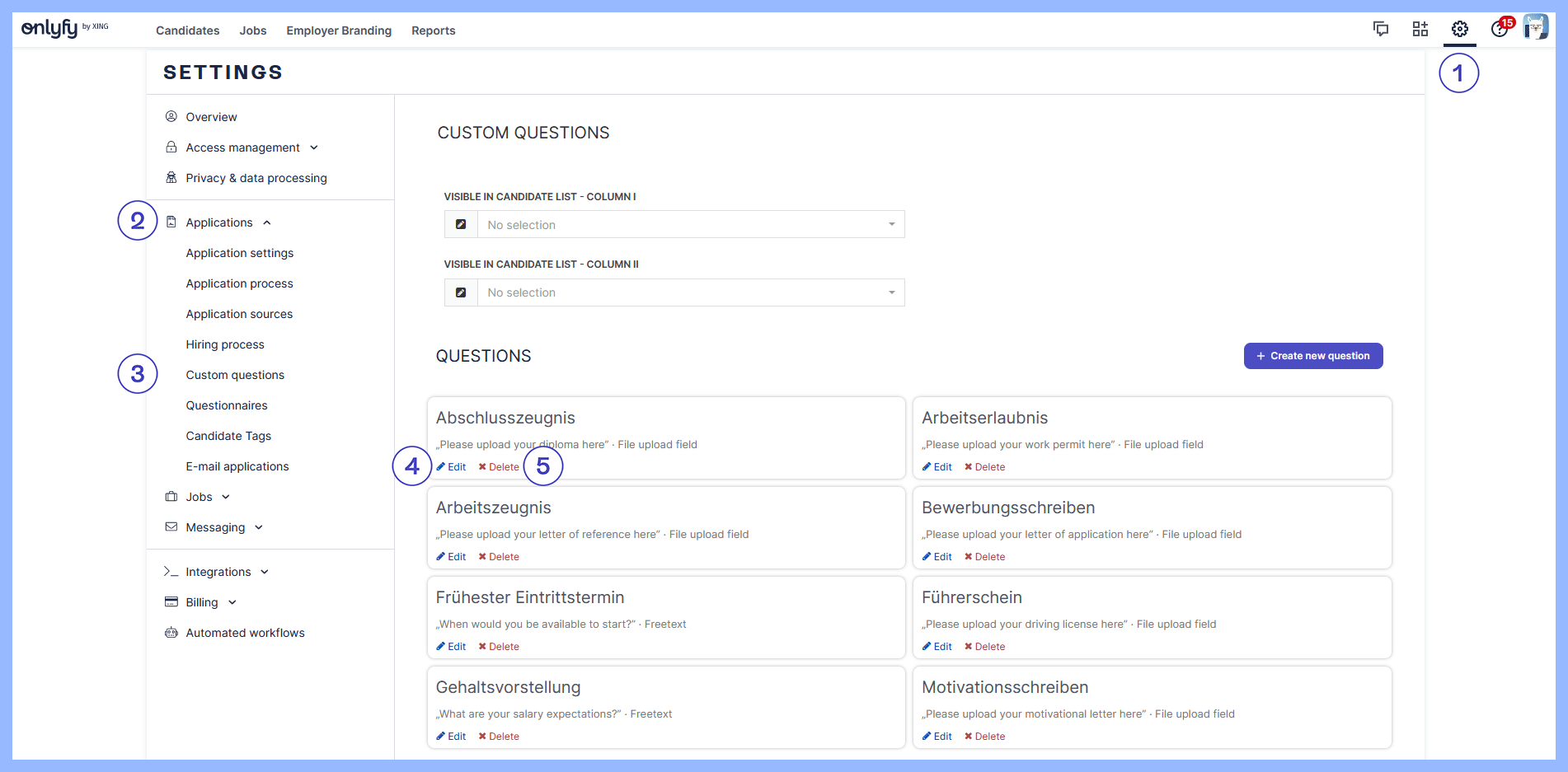Expand Access management in the sidebar
Viewport: 1568px width, 772px height.
click(x=242, y=147)
